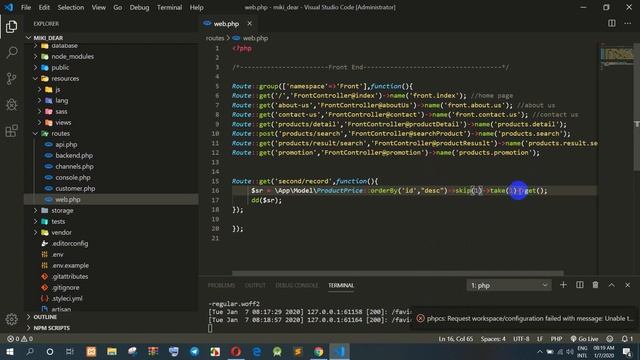The image size is (640, 360).
Task: Open notifications bell in status bar
Action: pyautogui.click(x=627, y=339)
